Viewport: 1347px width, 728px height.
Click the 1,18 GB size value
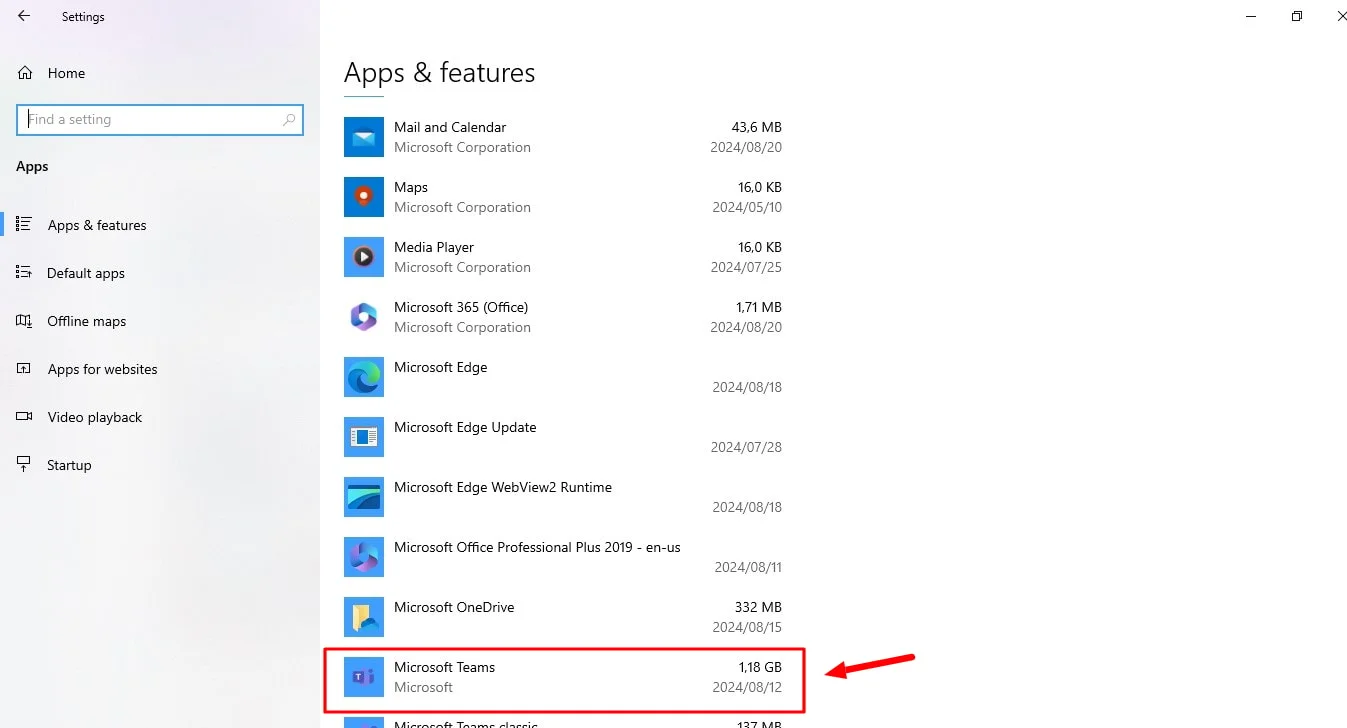click(760, 667)
